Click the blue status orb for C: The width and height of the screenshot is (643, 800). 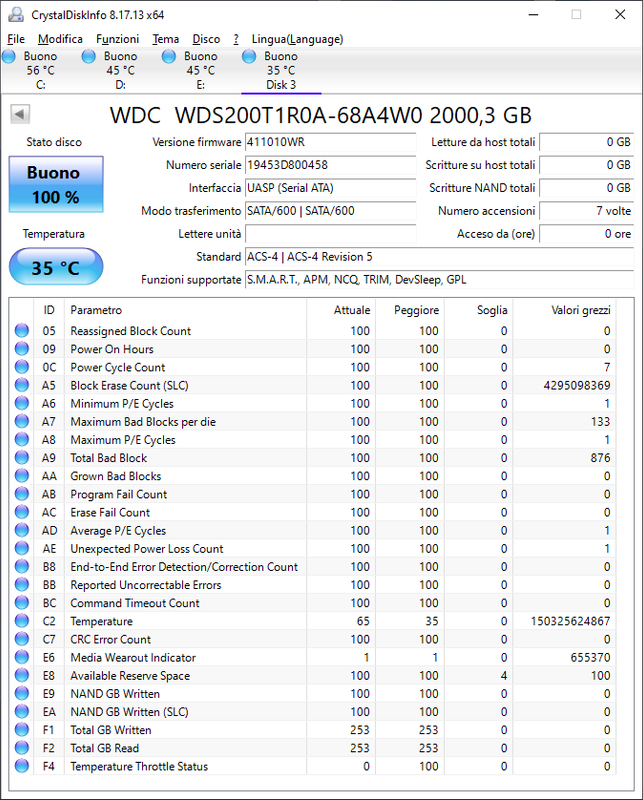9,56
